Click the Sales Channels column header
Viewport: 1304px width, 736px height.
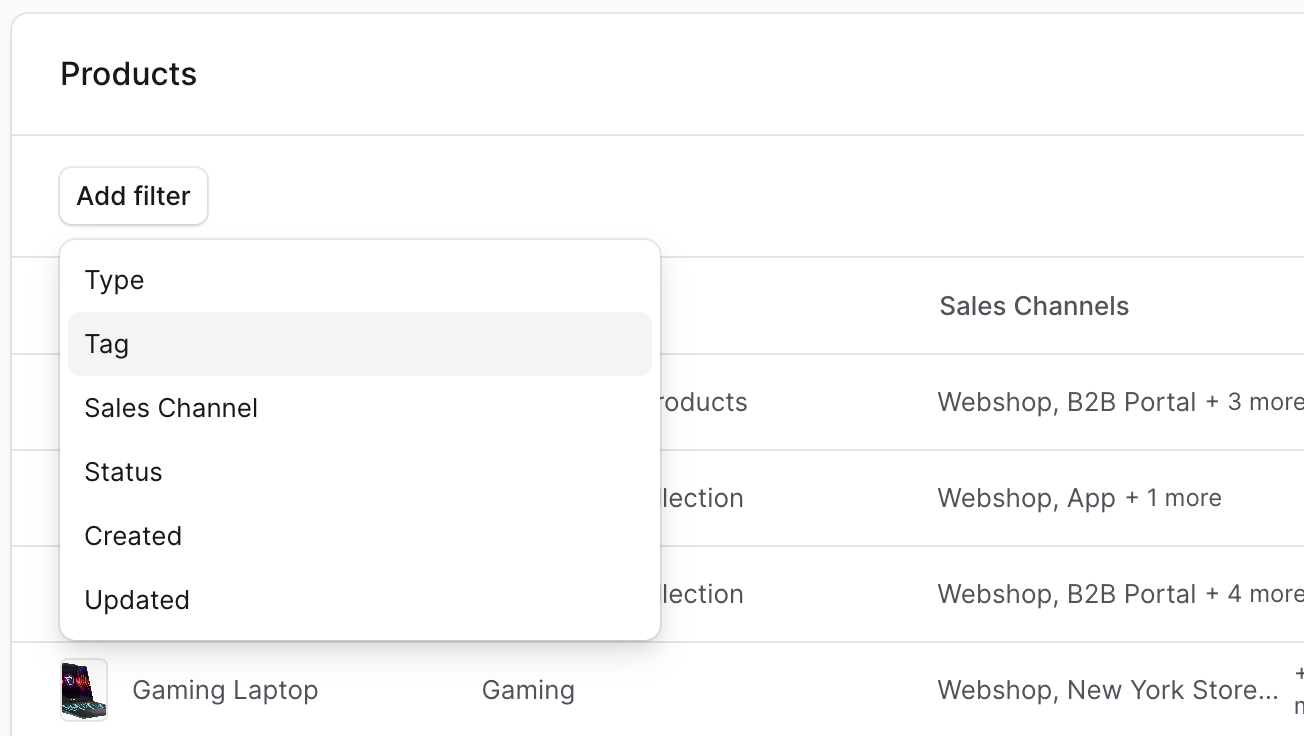(1034, 306)
